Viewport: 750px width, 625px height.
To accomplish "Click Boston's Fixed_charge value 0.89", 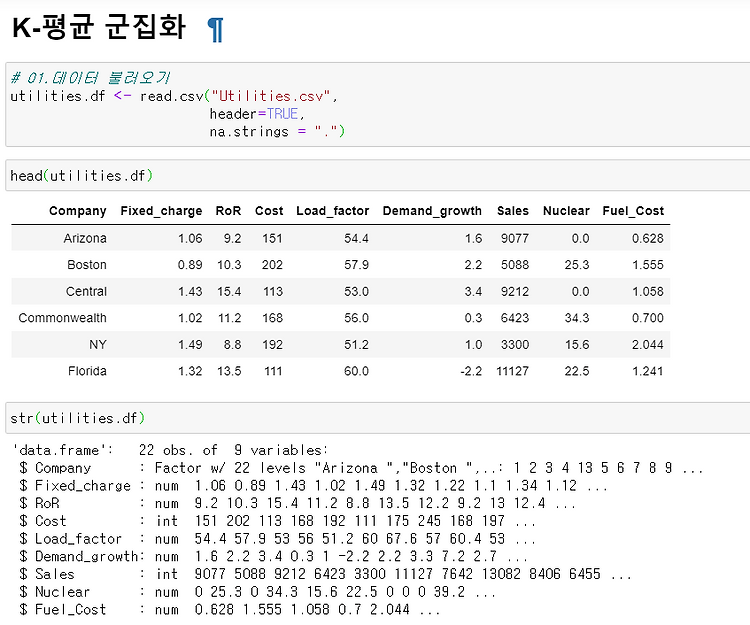I will click(190, 264).
